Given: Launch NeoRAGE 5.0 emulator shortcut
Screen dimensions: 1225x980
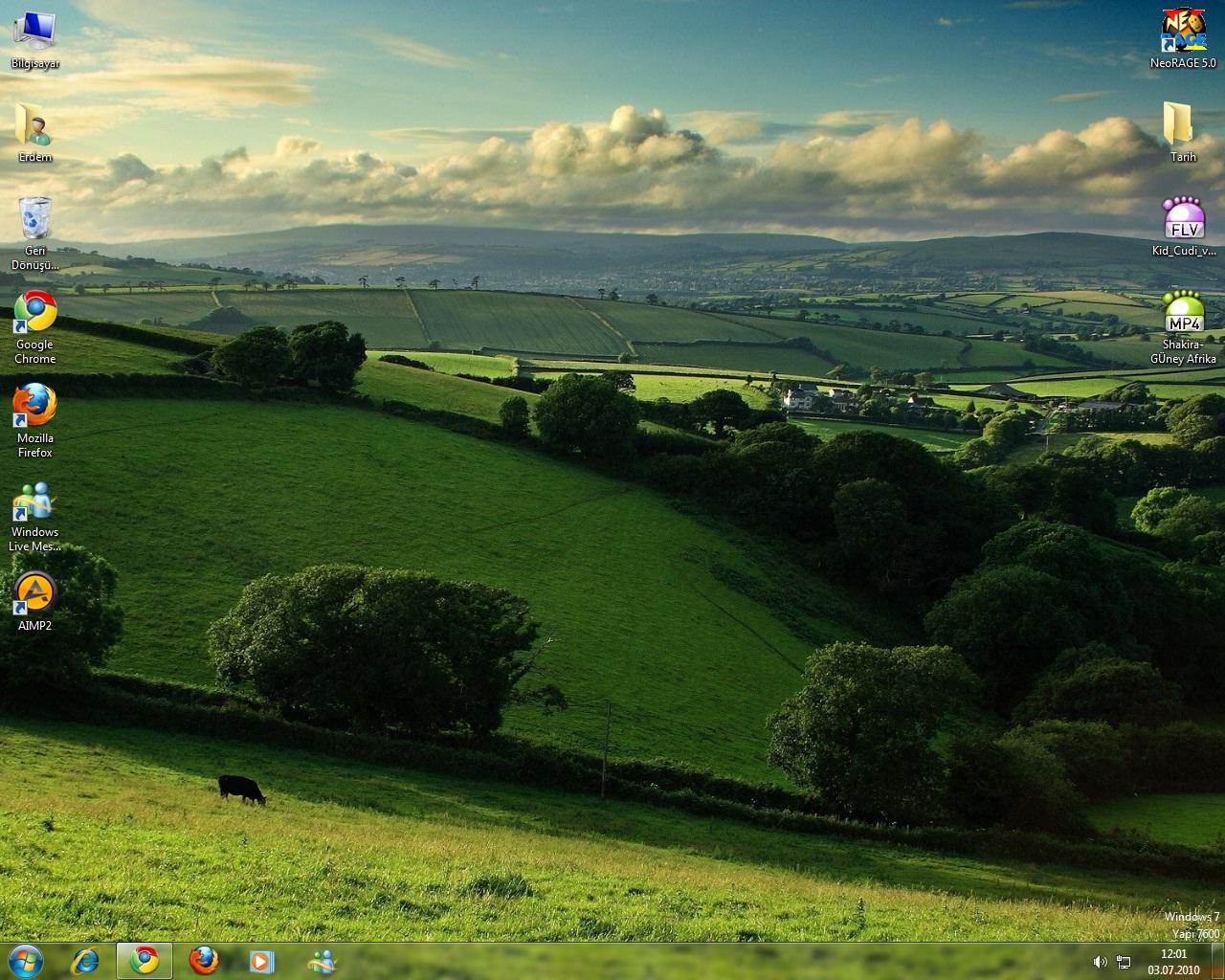Looking at the screenshot, I should pos(1183,32).
